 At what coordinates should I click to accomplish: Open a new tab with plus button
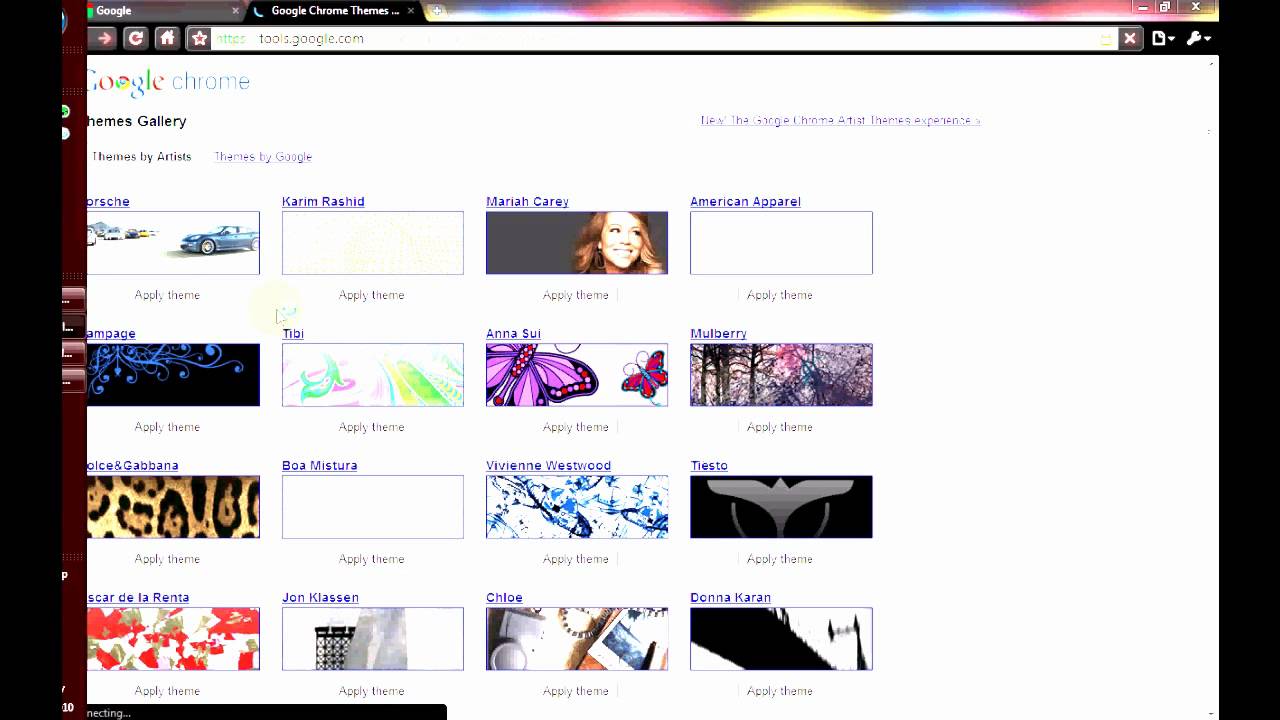pos(437,11)
